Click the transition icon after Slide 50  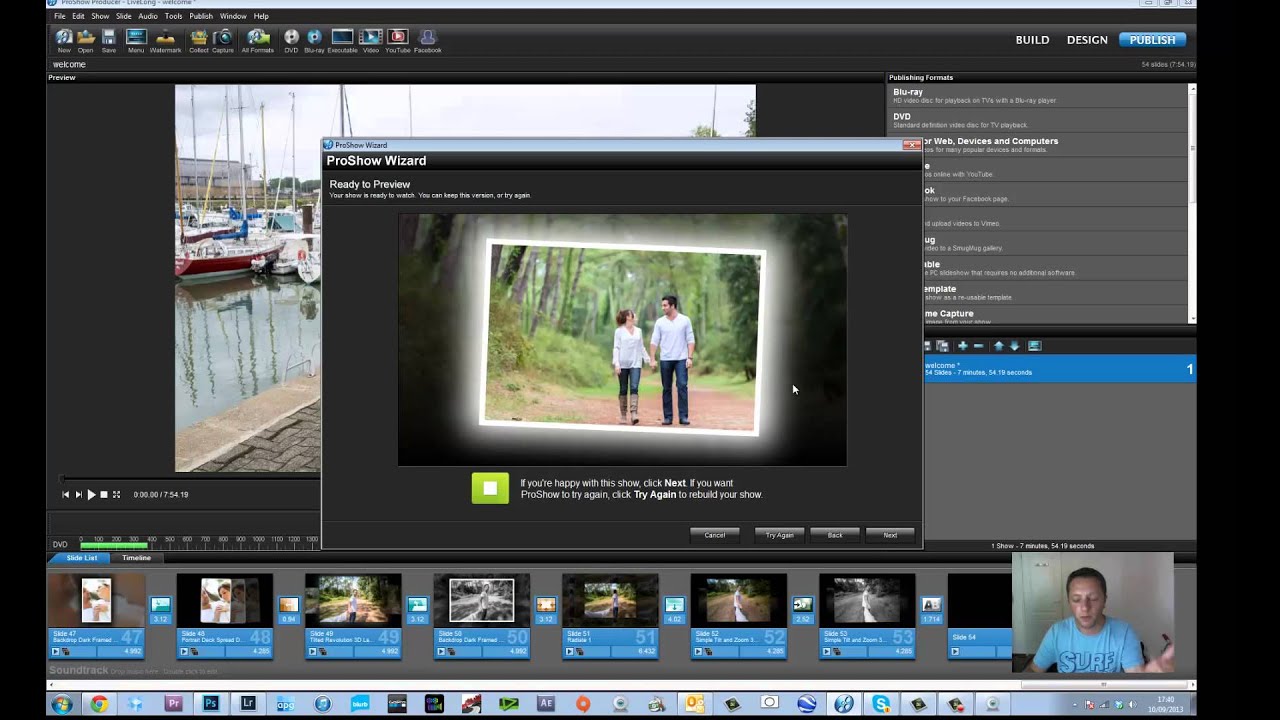tap(546, 604)
